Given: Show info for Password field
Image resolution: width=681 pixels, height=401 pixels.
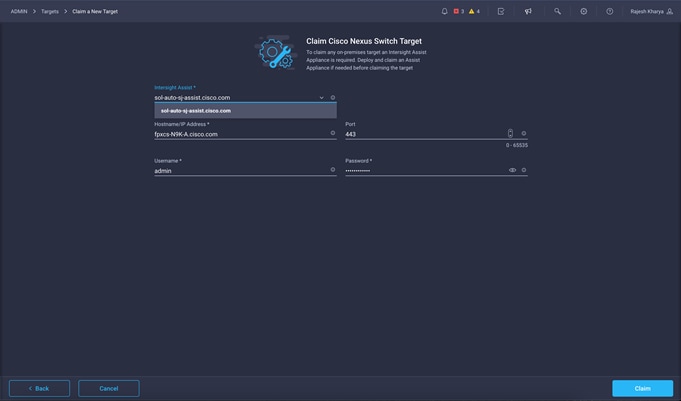Looking at the screenshot, I should 524,170.
